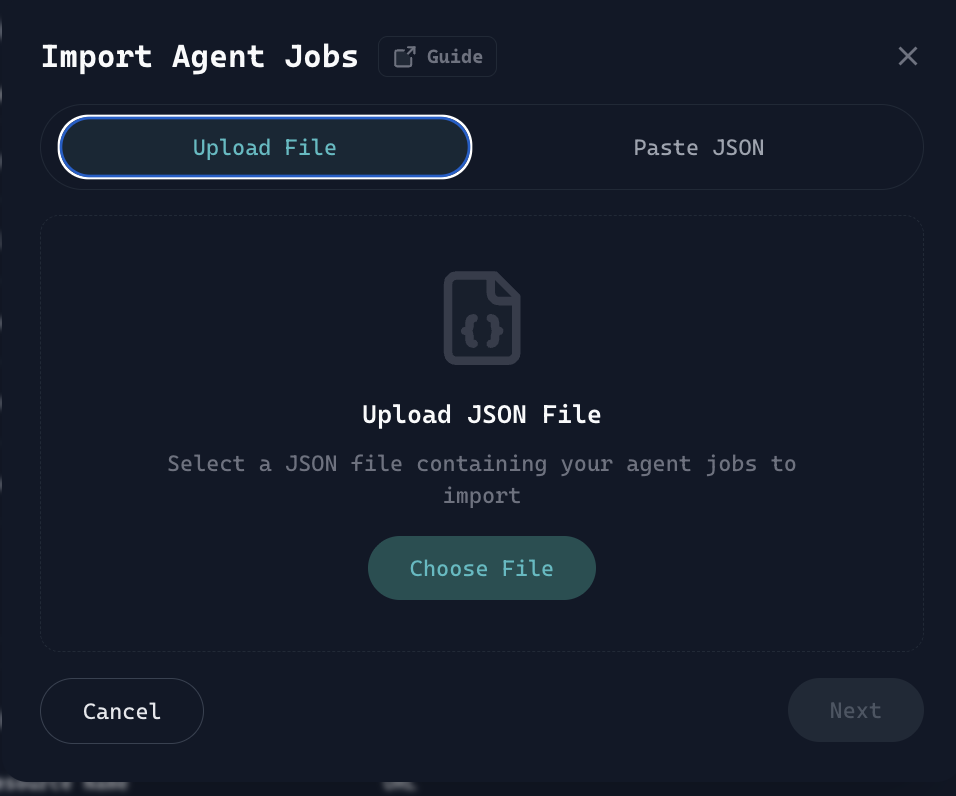Close the Import Agent Jobs dialog
Image resolution: width=956 pixels, height=796 pixels.
tap(907, 56)
